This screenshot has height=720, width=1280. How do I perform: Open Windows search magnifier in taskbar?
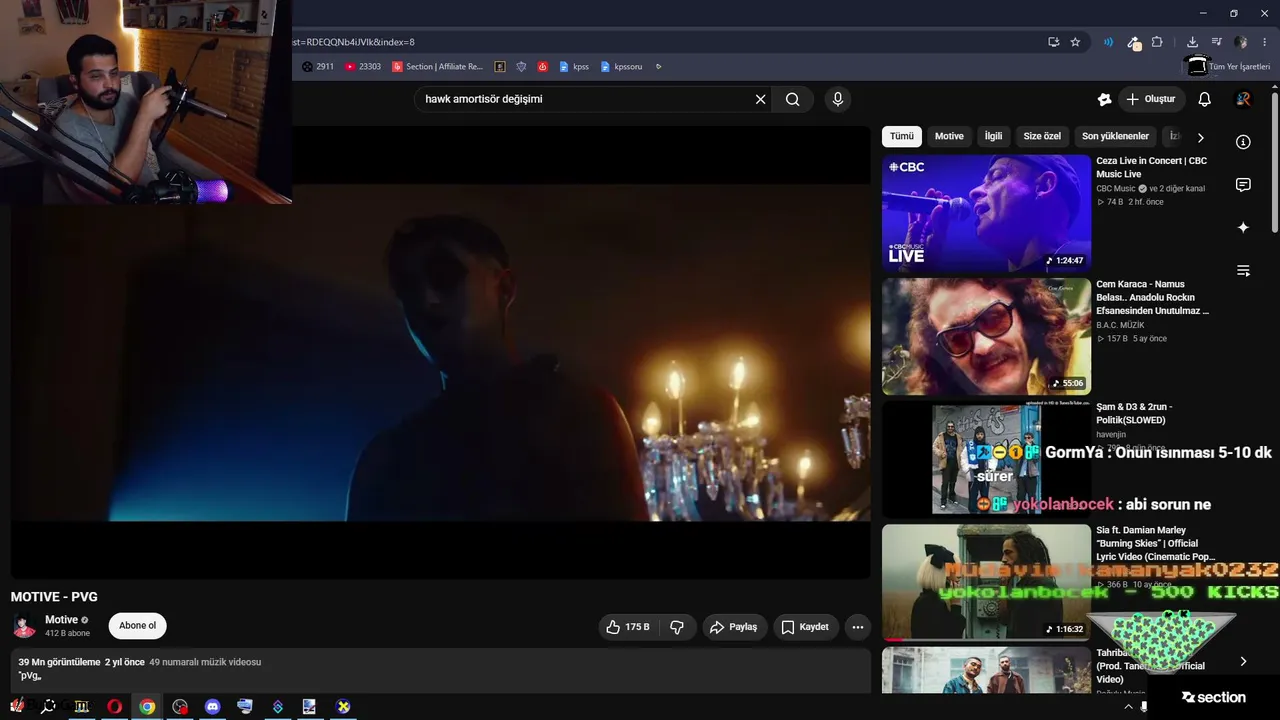coord(48,707)
